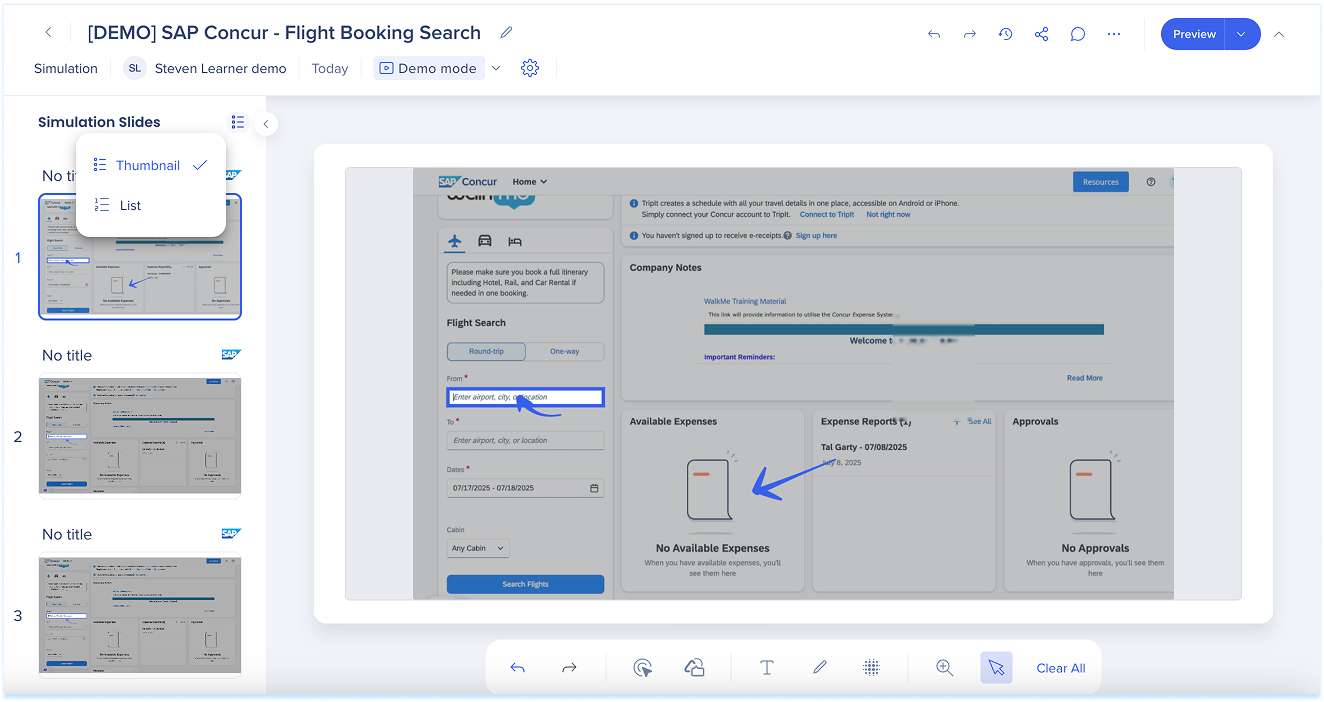Open settings gear next to Demo mode
This screenshot has width=1324, height=702.
point(530,68)
